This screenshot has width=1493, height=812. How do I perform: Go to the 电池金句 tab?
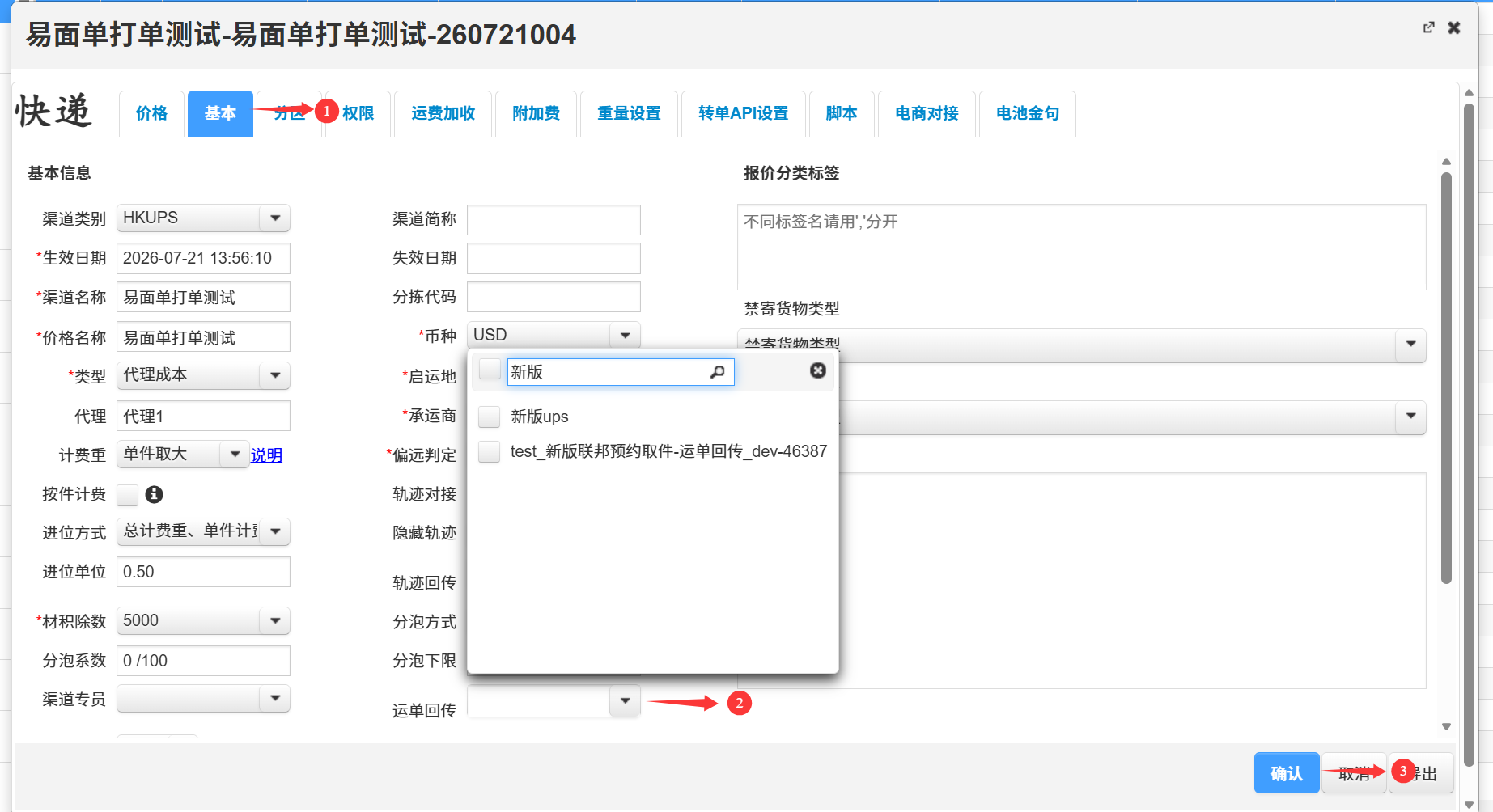click(x=1028, y=113)
